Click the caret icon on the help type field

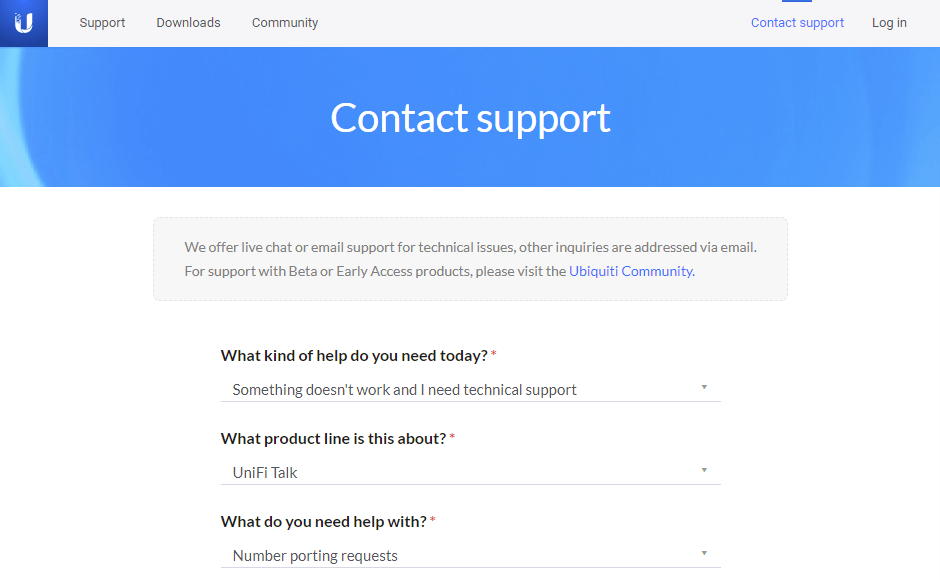[x=704, y=387]
